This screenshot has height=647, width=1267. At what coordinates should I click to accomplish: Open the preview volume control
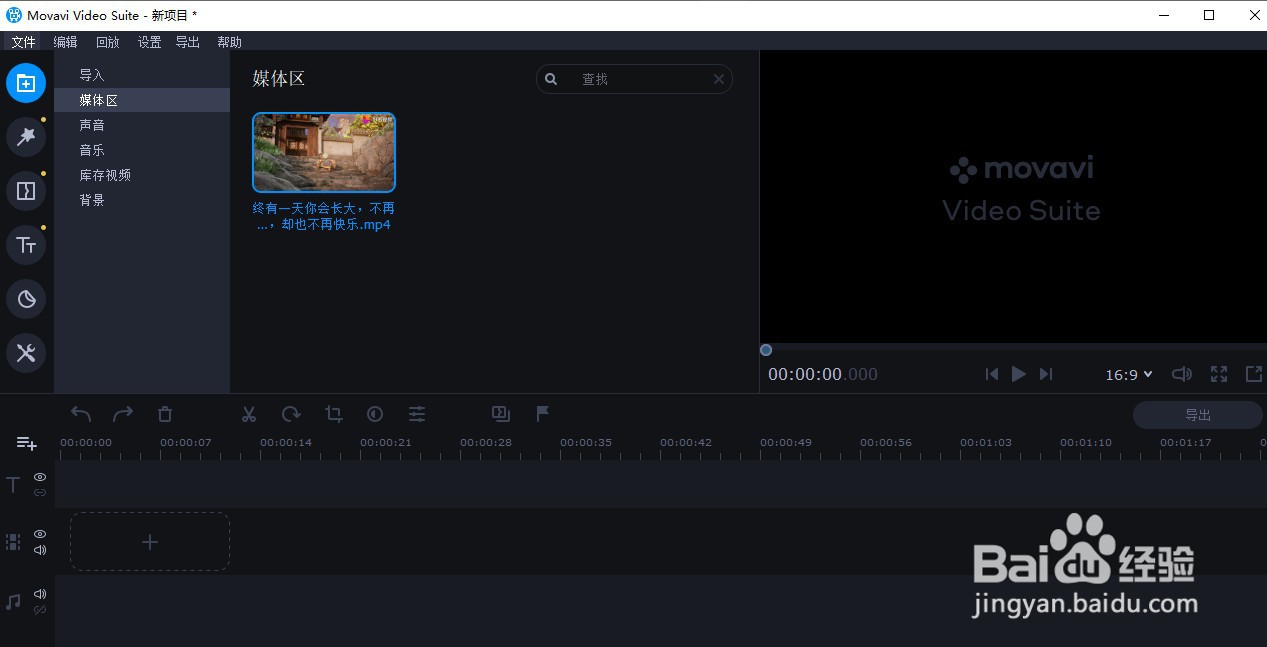[x=1181, y=374]
